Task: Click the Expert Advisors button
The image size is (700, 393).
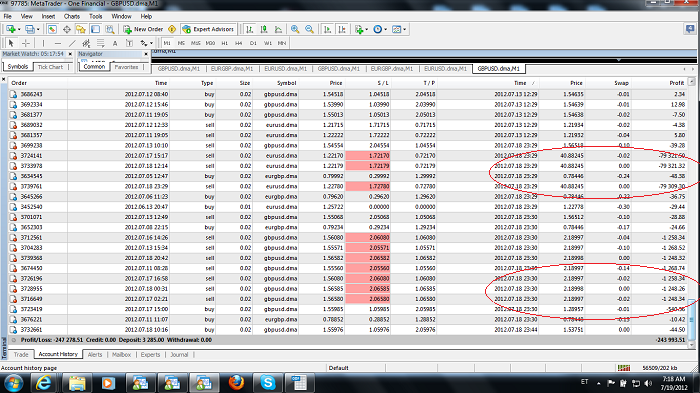Action: click(208, 29)
